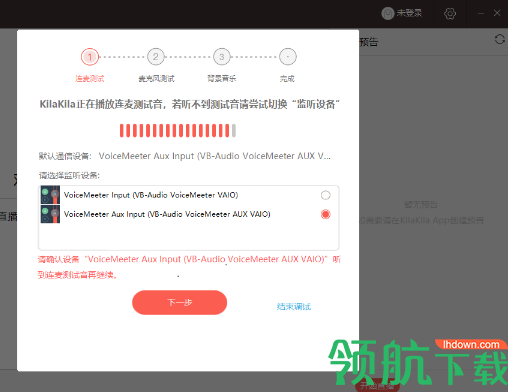Minimize the KilaKila window
This screenshot has width=508, height=392.
pyautogui.click(x=481, y=14)
